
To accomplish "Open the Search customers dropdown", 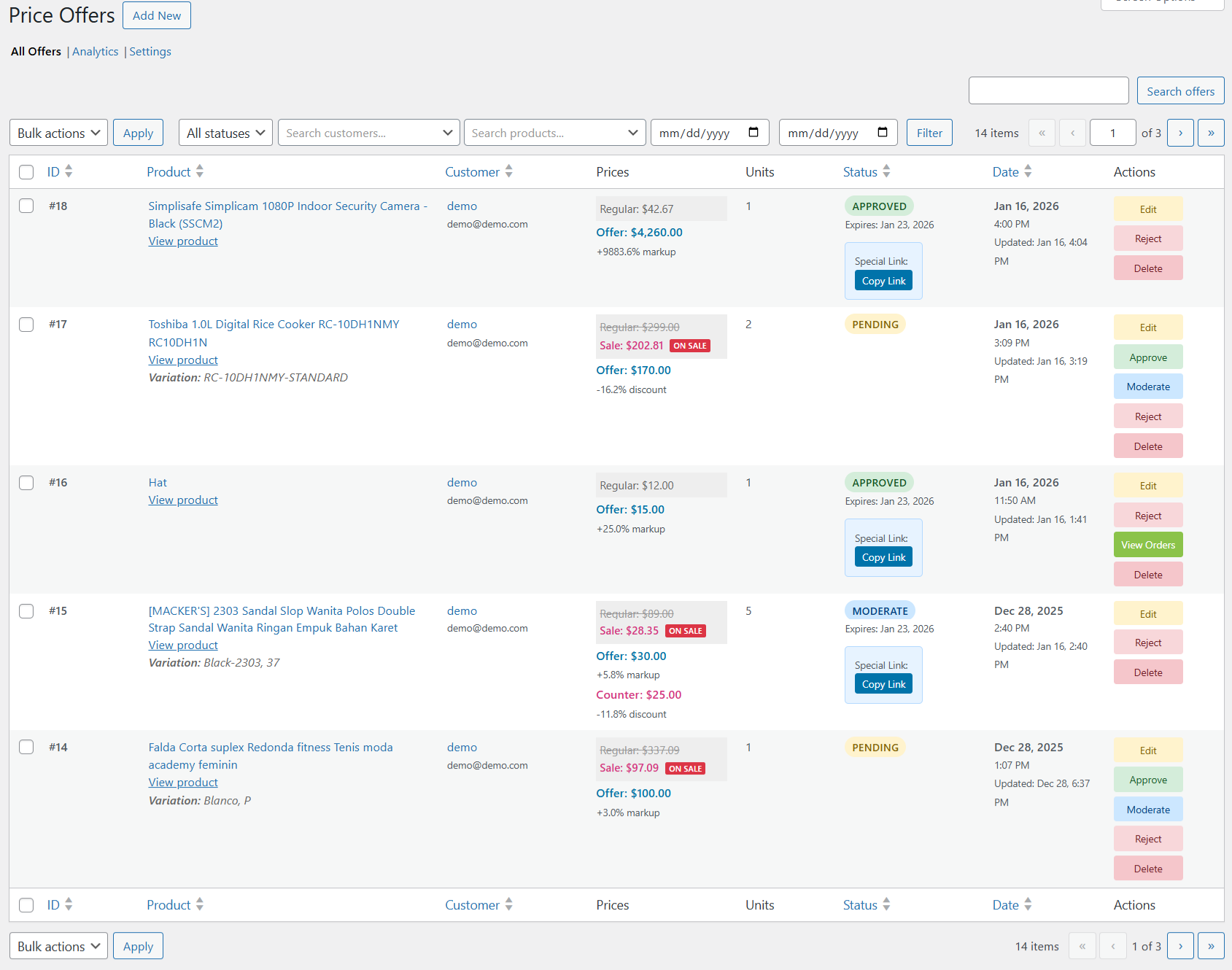I will (368, 133).
